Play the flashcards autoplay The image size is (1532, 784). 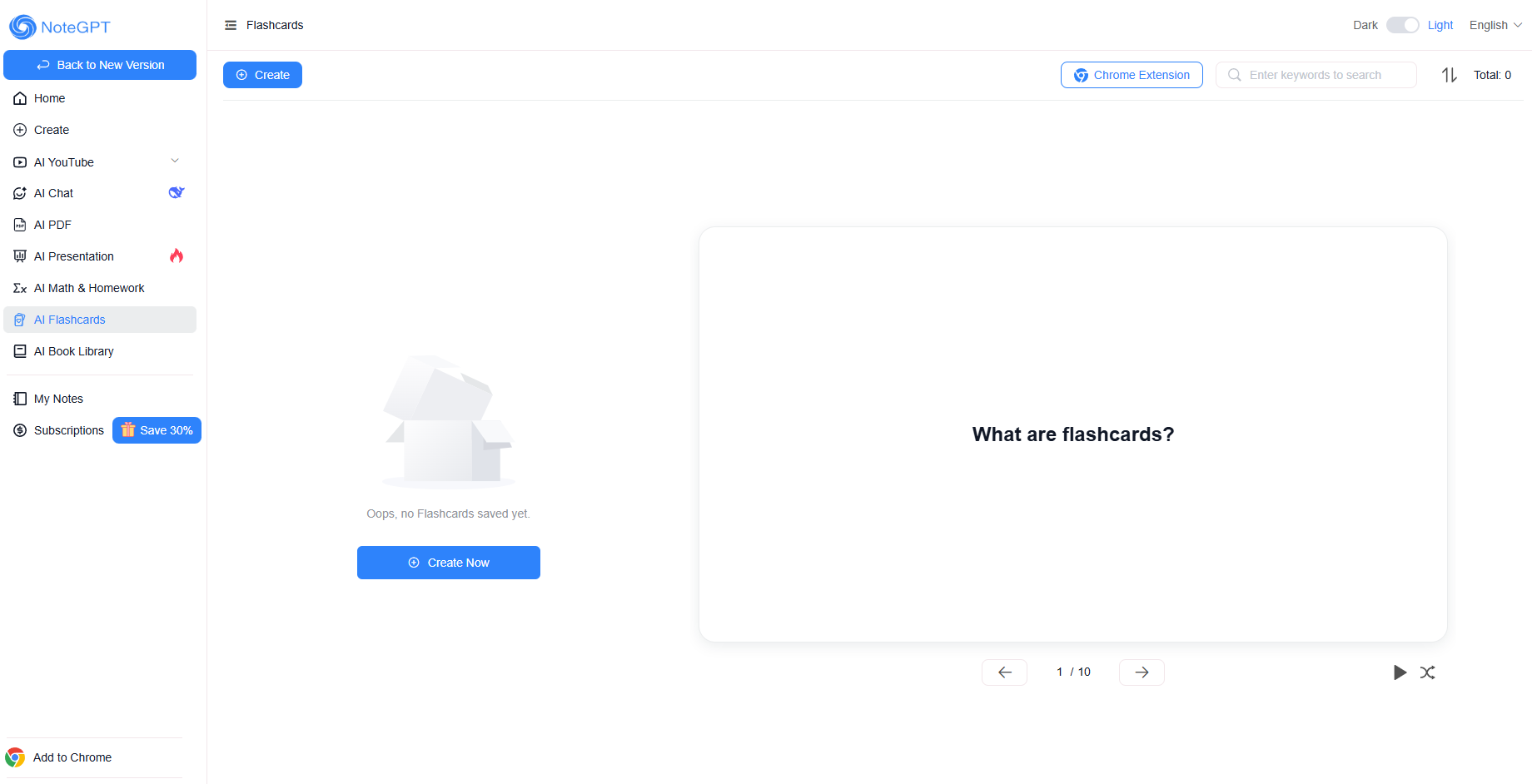click(1400, 672)
